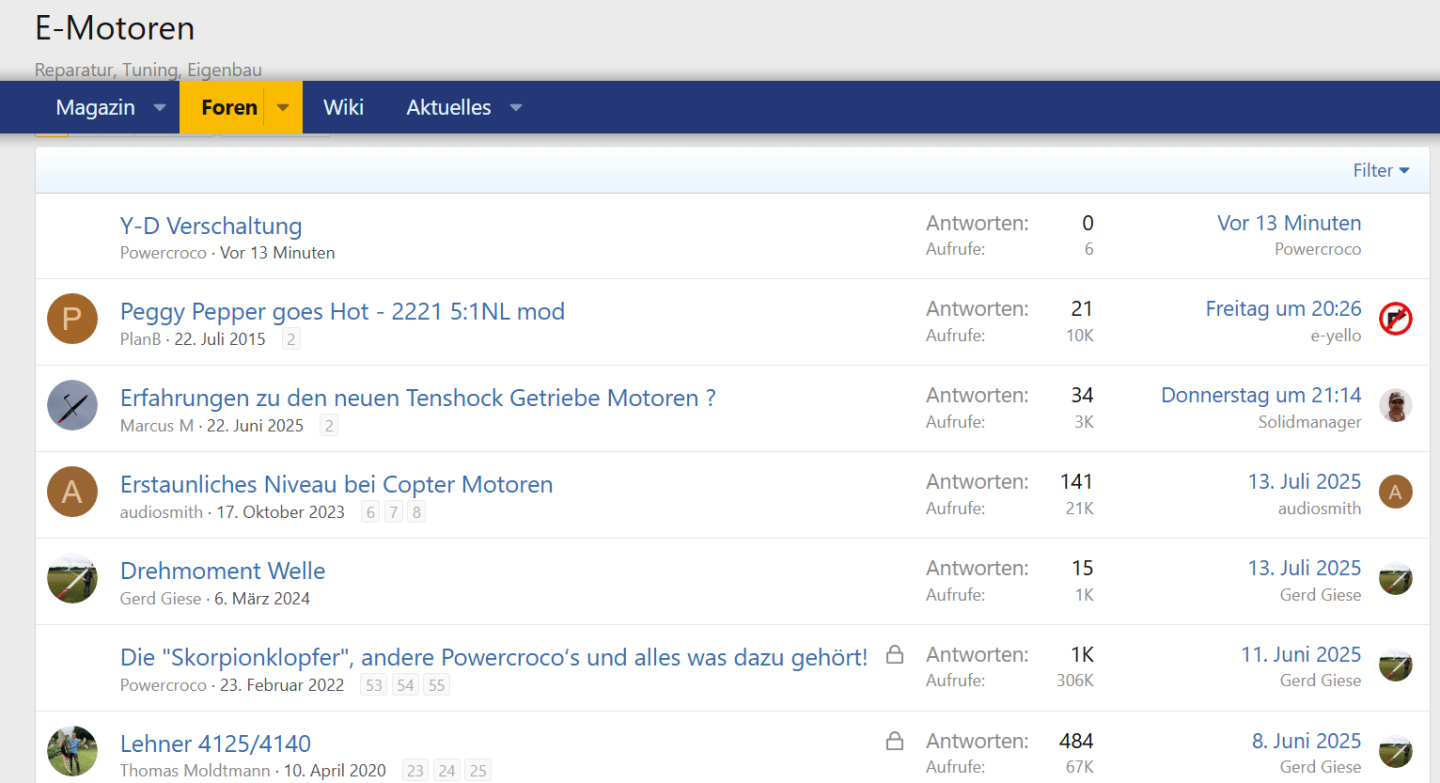Open Erstaunliches Niveau bei Copter Motoren
Viewport: 1440px width, 783px height.
tap(336, 485)
